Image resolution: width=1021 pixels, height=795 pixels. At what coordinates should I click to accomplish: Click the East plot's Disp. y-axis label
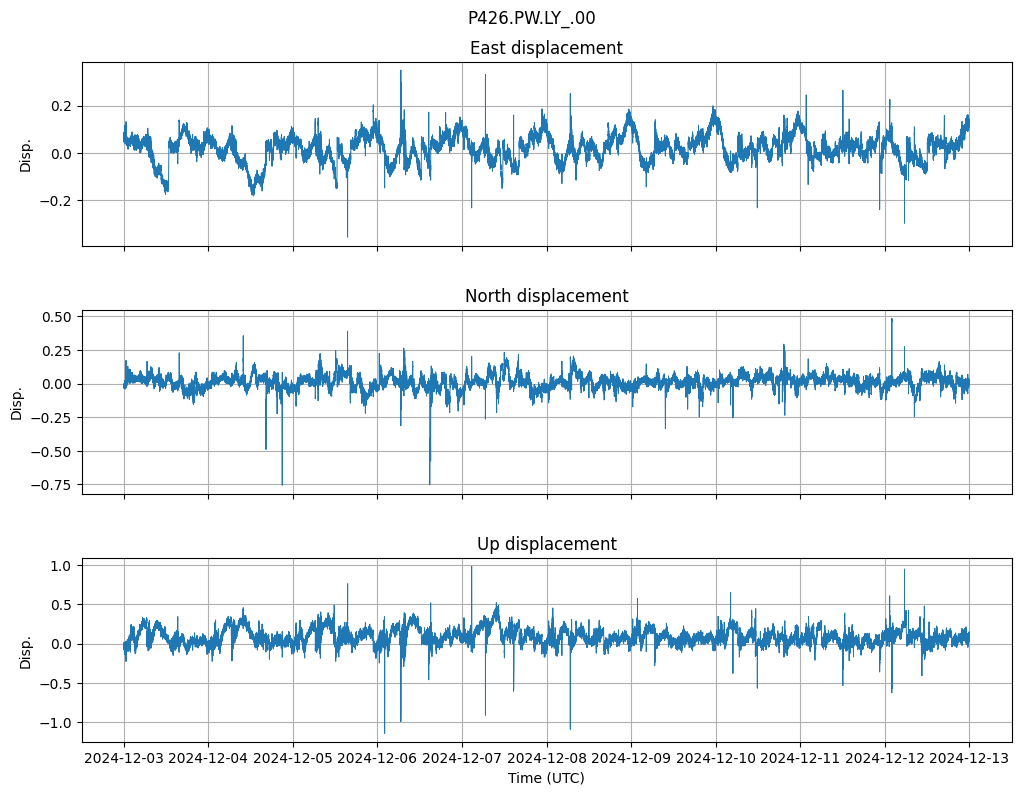pos(26,155)
